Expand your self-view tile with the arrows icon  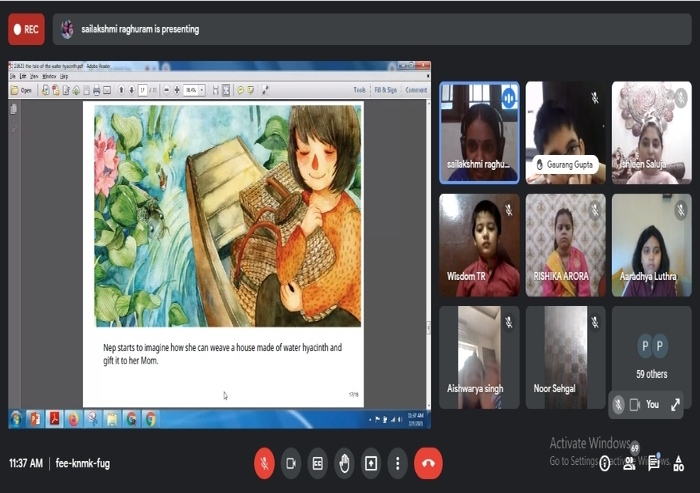tap(675, 405)
